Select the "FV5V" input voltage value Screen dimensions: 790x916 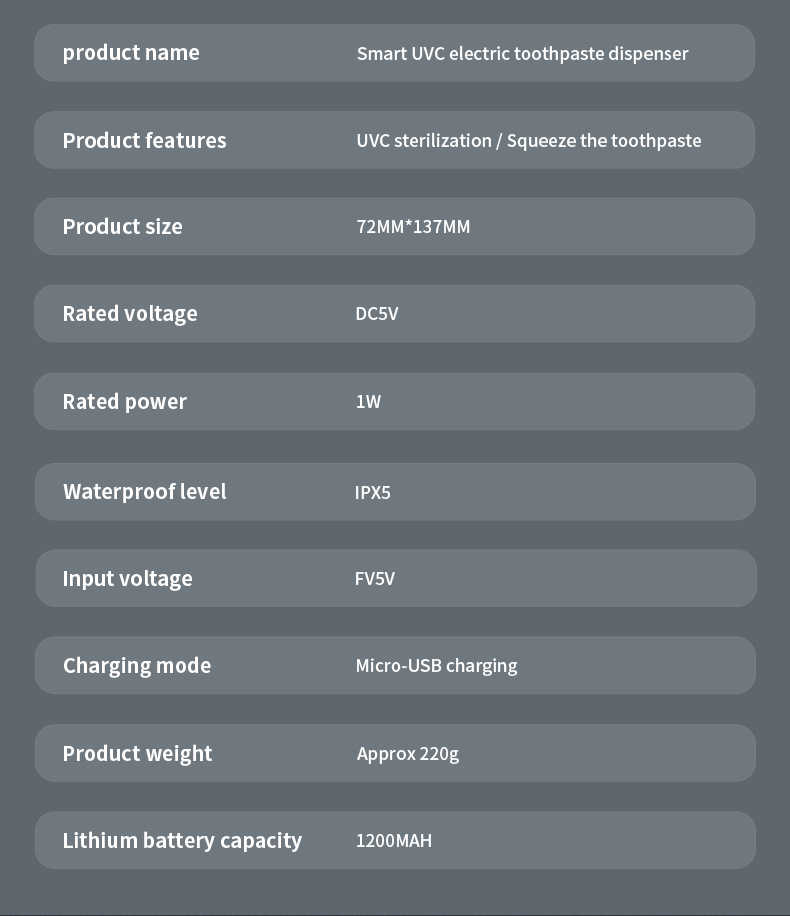point(375,579)
